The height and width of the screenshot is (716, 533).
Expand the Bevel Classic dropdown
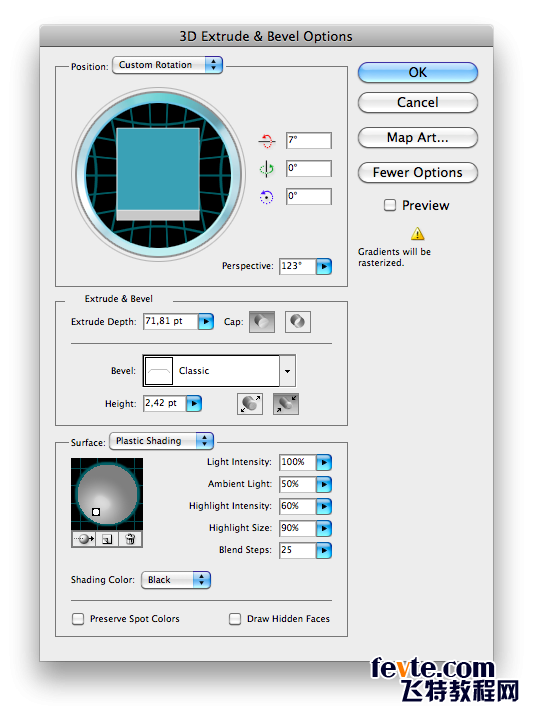point(219,370)
